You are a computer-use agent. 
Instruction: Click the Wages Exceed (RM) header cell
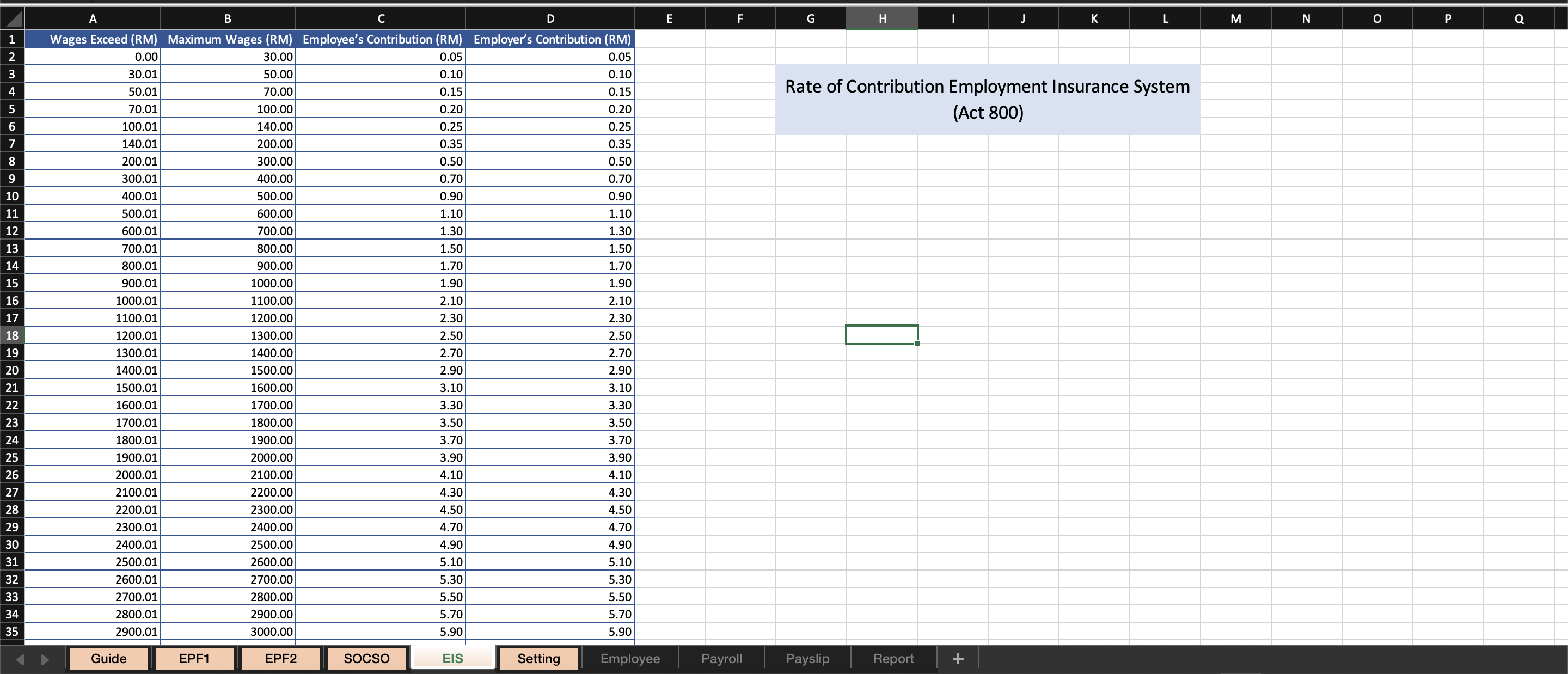93,39
